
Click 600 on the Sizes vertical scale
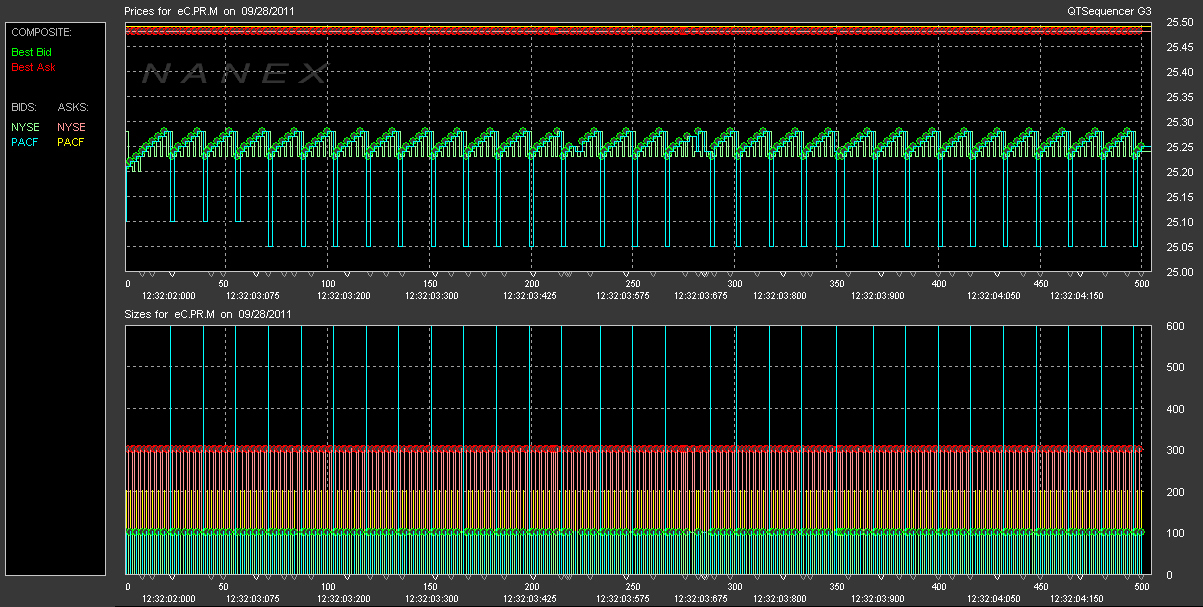click(1176, 326)
